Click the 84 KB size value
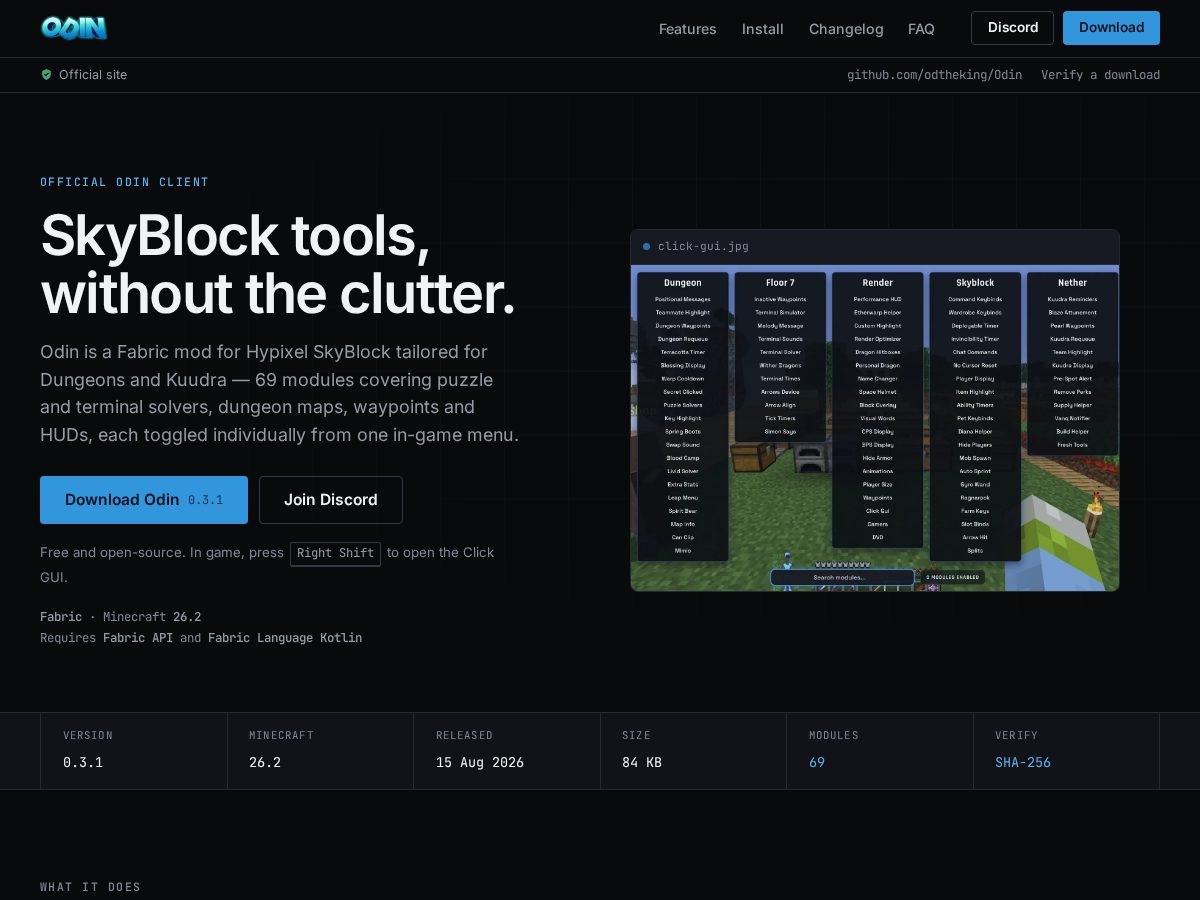This screenshot has width=1200, height=900. pyautogui.click(x=642, y=762)
